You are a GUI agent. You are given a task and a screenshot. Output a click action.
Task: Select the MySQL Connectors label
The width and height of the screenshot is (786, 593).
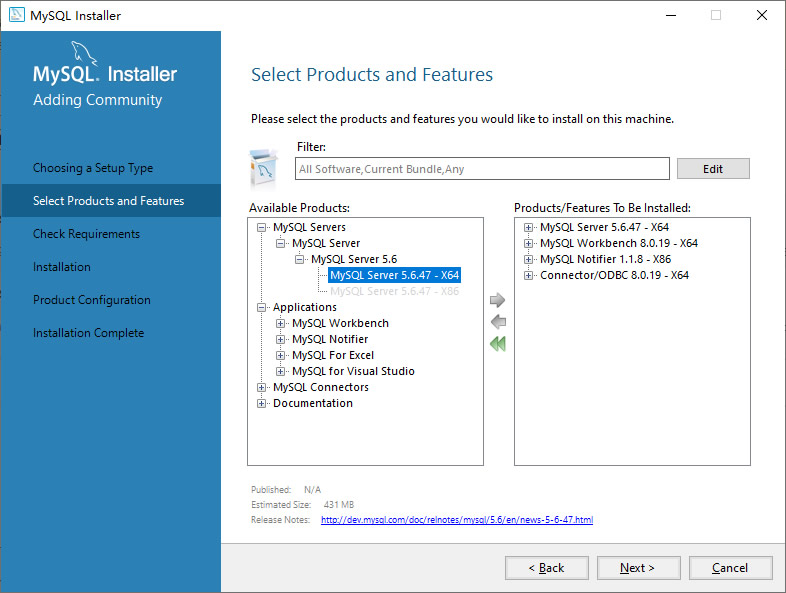pos(321,387)
